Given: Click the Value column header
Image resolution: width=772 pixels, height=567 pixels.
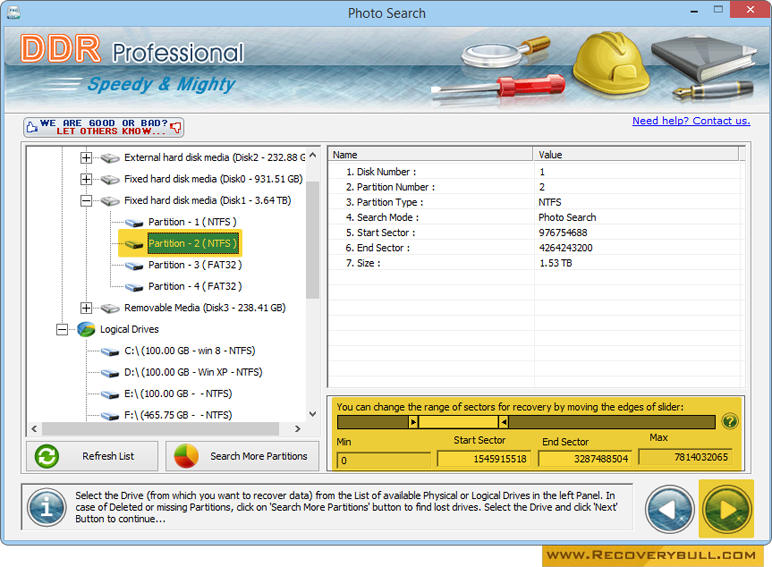Looking at the screenshot, I should [x=636, y=155].
